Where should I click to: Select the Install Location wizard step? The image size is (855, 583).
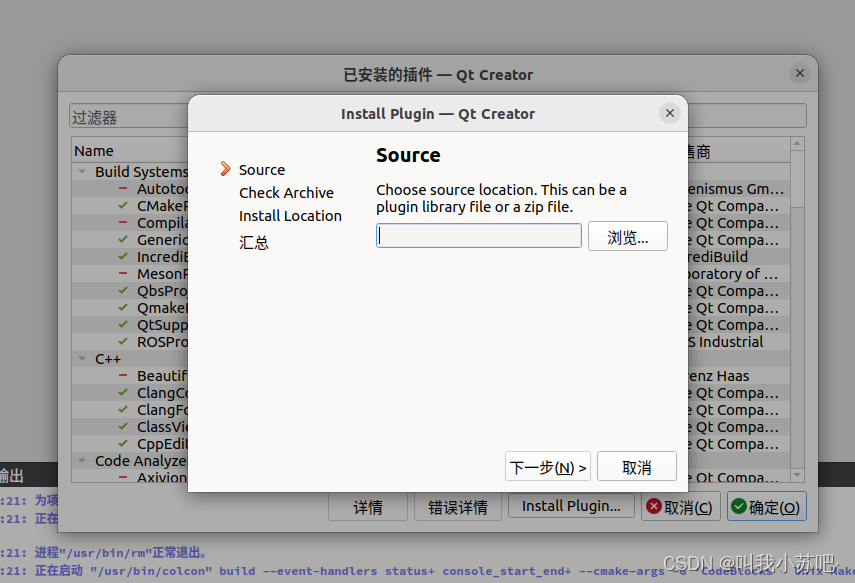tap(290, 215)
